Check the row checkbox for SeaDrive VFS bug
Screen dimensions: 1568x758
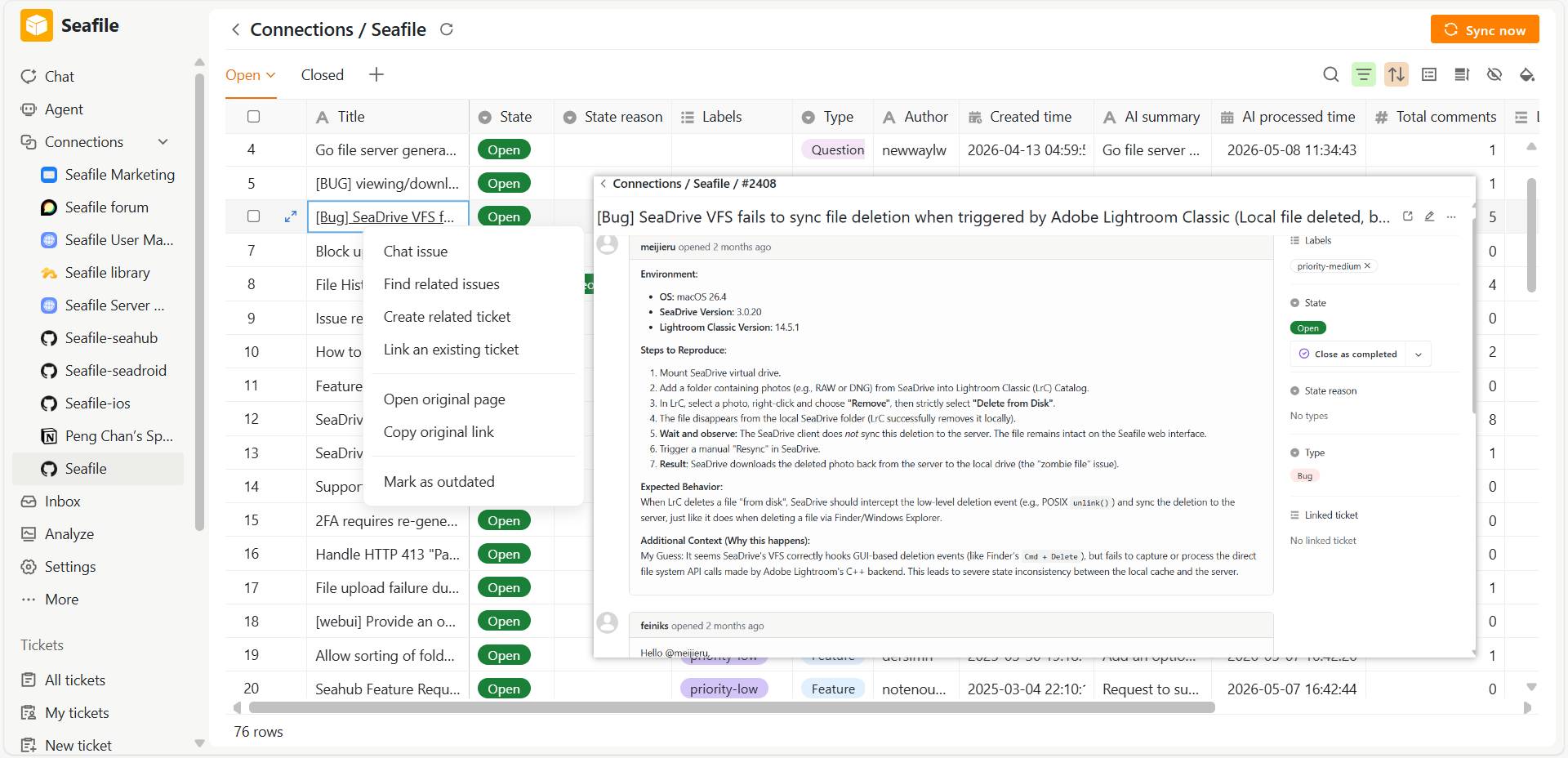(x=253, y=216)
